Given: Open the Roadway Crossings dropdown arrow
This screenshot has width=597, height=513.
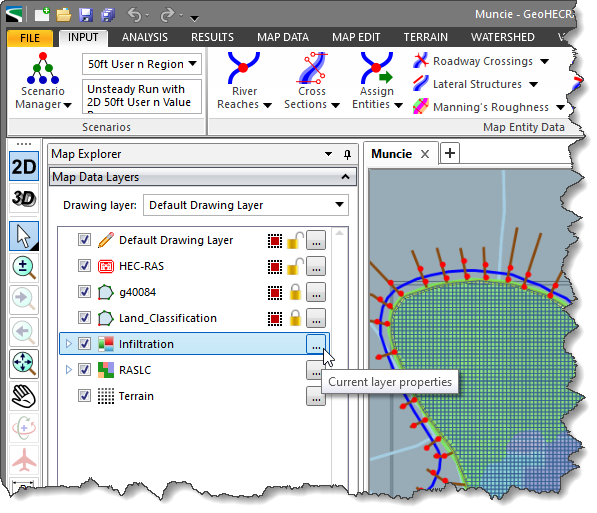Looking at the screenshot, I should [x=545, y=61].
